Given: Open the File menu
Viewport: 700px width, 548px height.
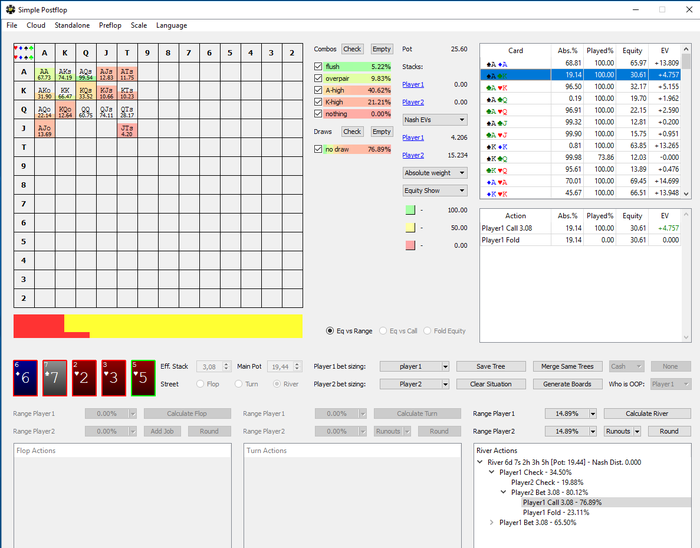Looking at the screenshot, I should pyautogui.click(x=12, y=25).
